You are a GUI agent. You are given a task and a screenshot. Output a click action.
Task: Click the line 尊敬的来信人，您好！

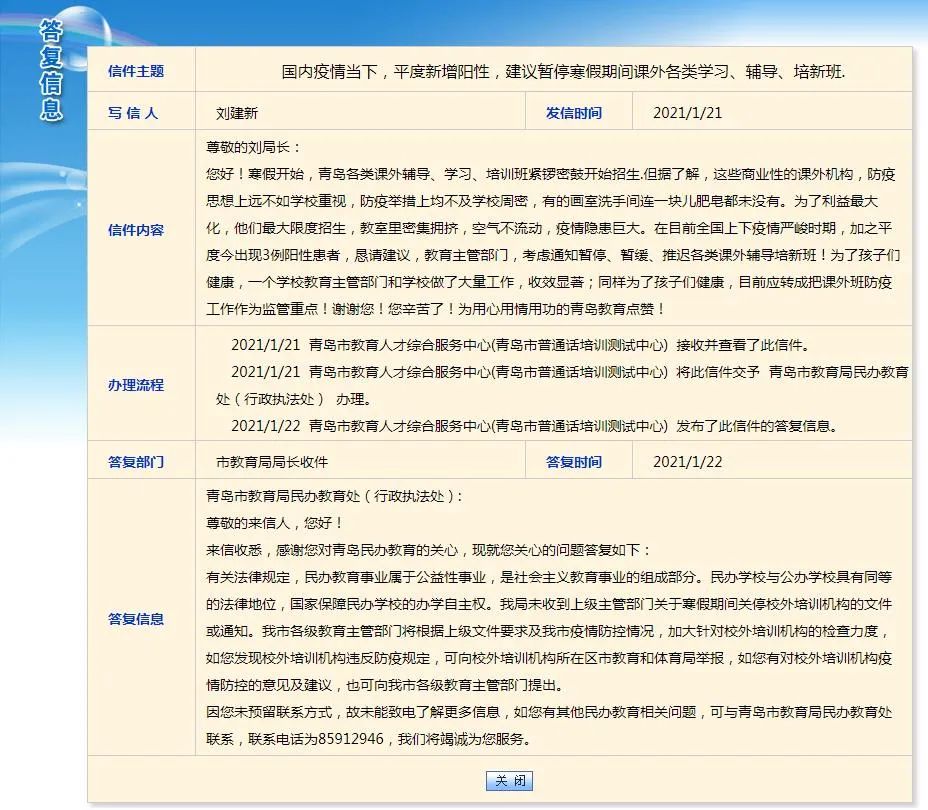(275, 523)
